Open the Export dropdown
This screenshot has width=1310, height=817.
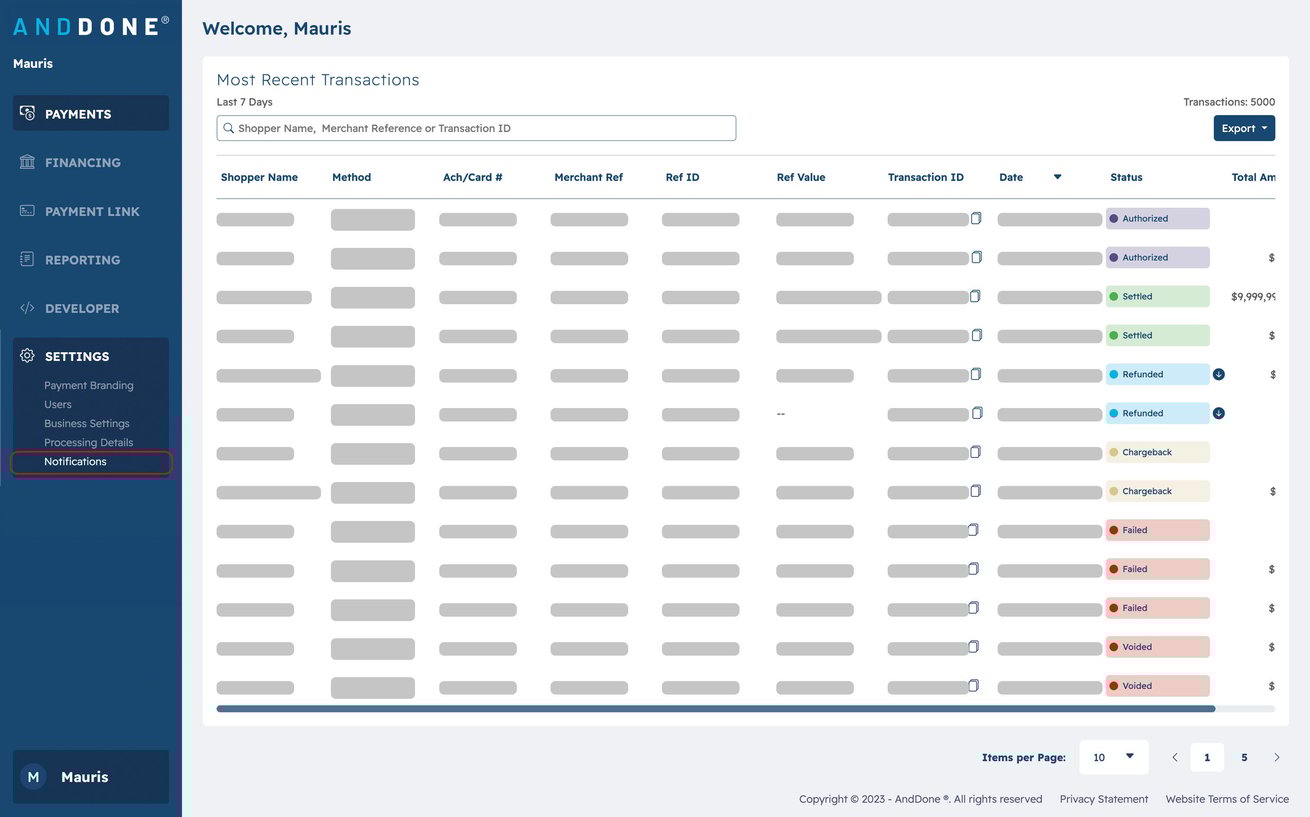[1244, 128]
